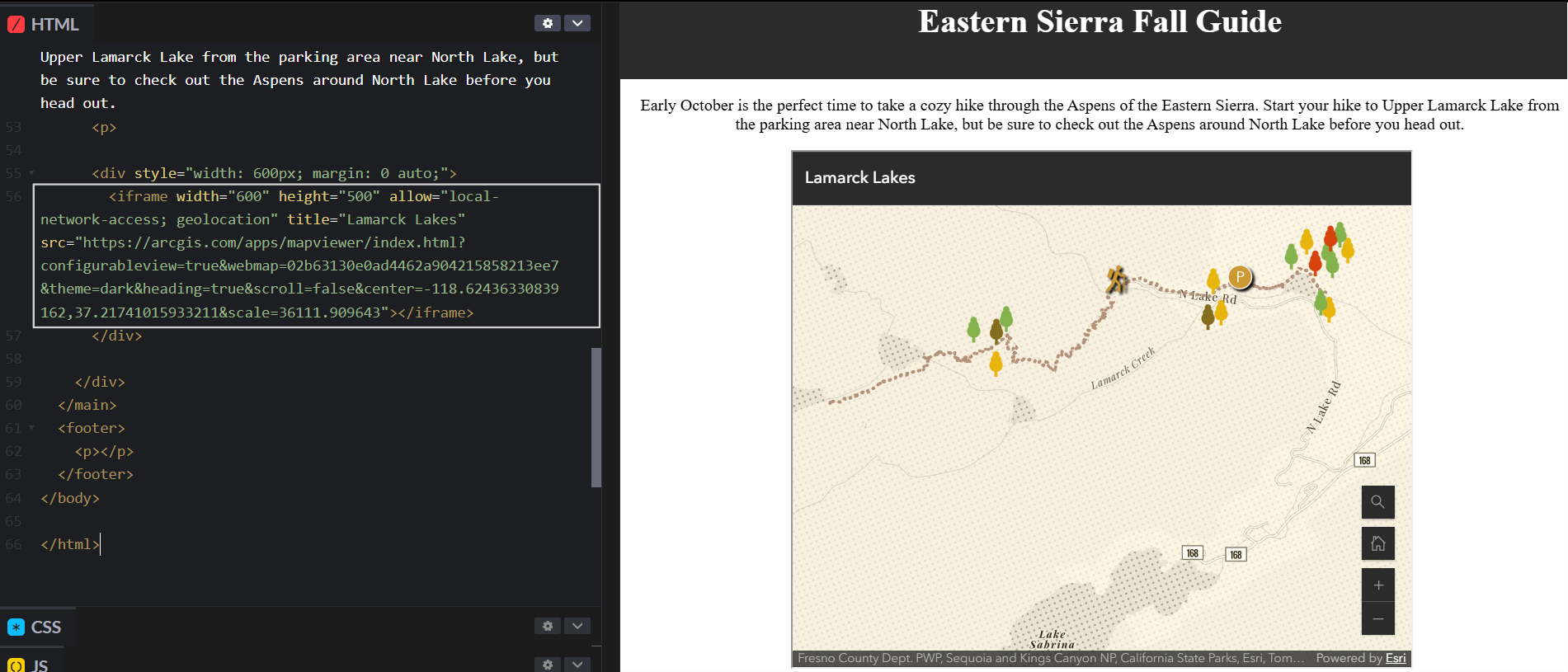This screenshot has width=1568, height=672.
Task: Select the CSS editor tab
Action: click(x=36, y=627)
